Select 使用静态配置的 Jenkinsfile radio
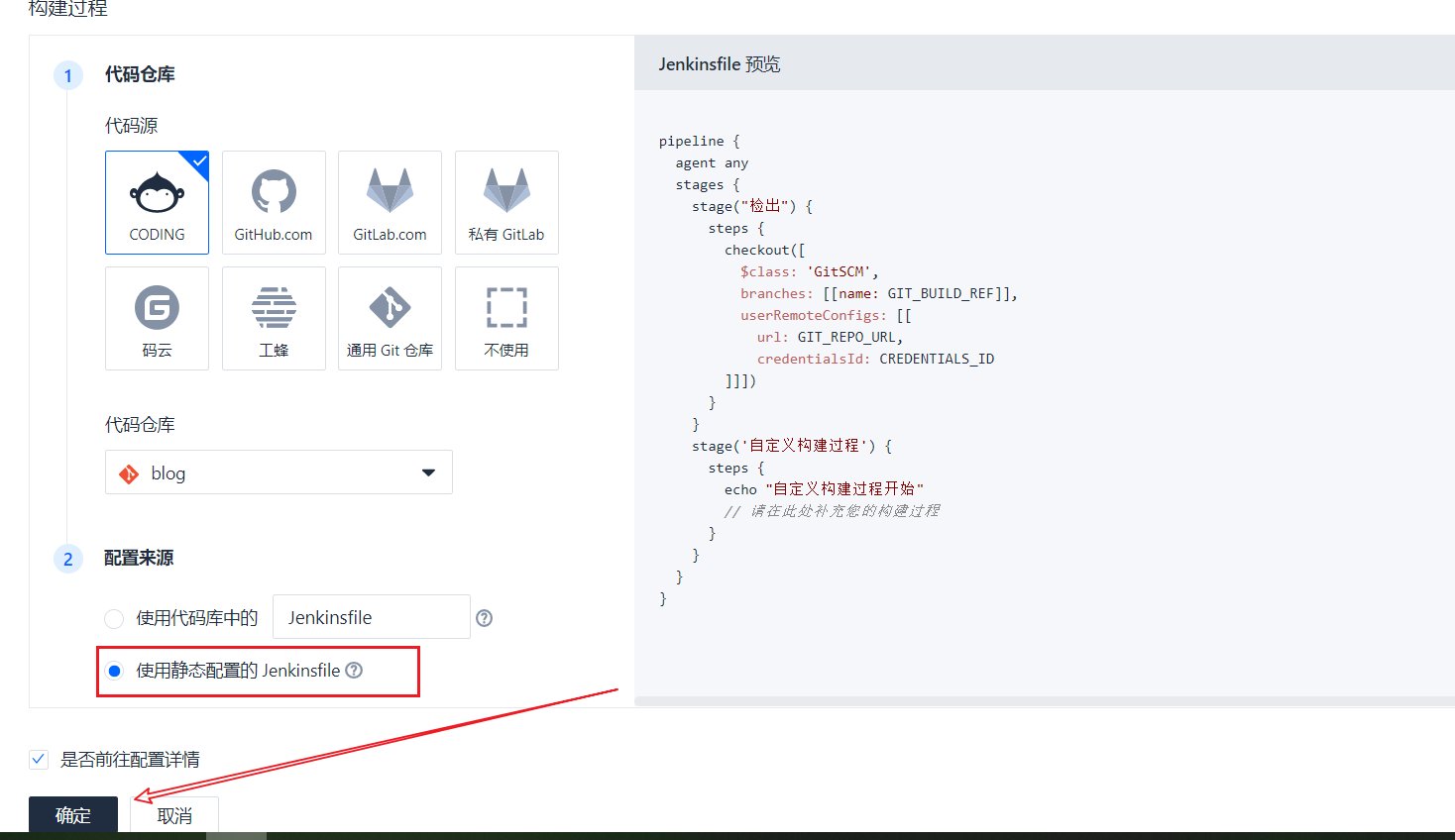Image resolution: width=1455 pixels, height=840 pixels. pyautogui.click(x=114, y=671)
